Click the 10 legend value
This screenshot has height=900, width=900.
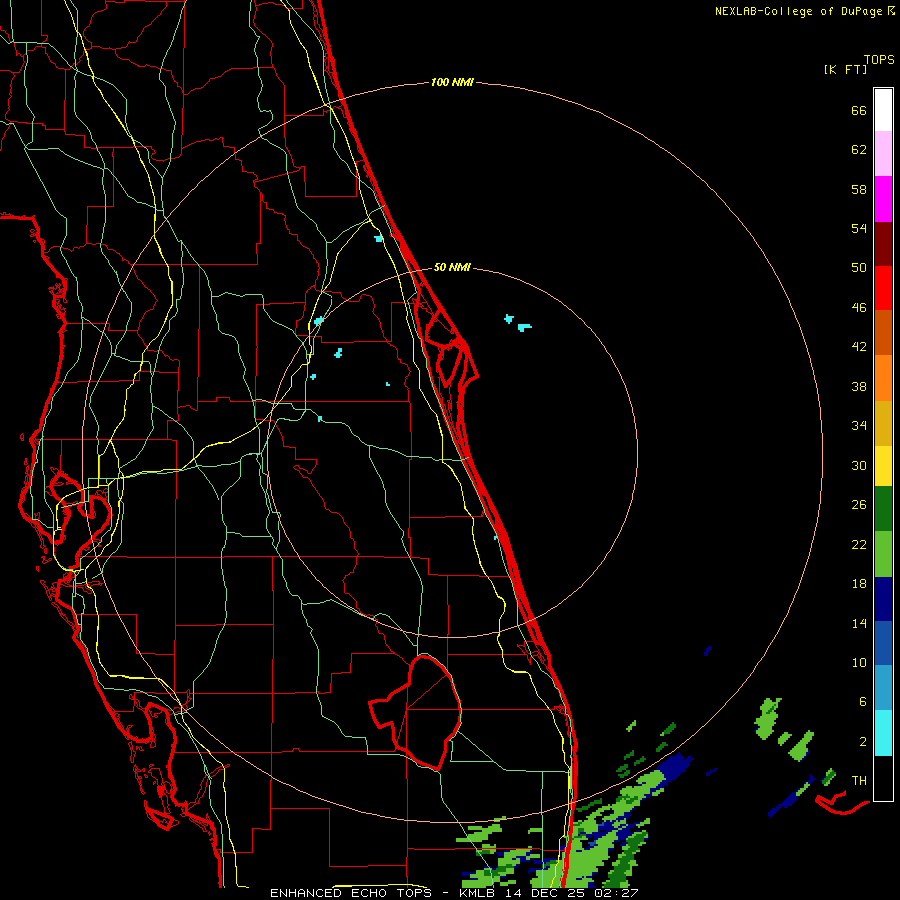859,663
